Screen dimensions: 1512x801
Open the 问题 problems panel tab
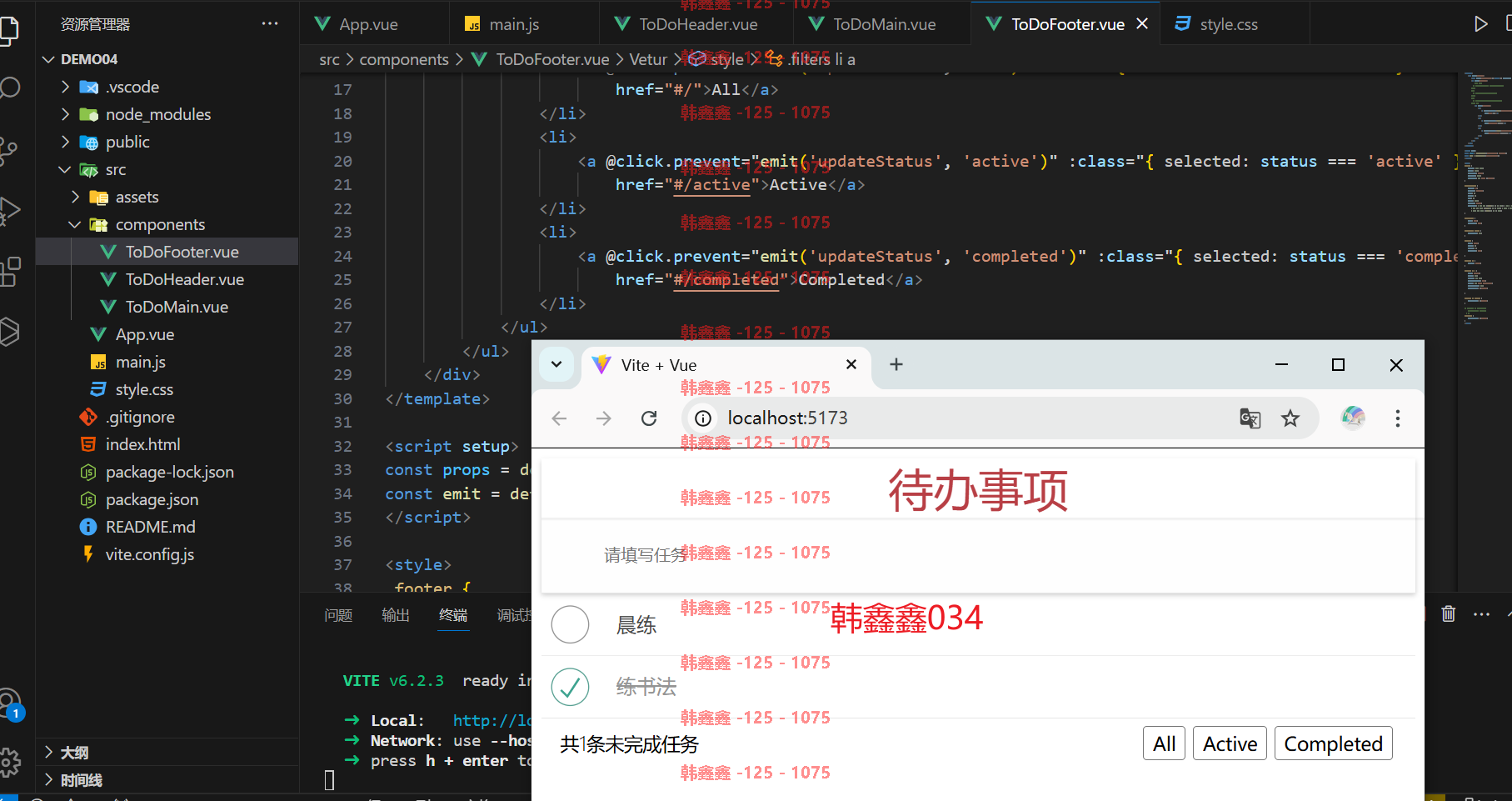338,615
